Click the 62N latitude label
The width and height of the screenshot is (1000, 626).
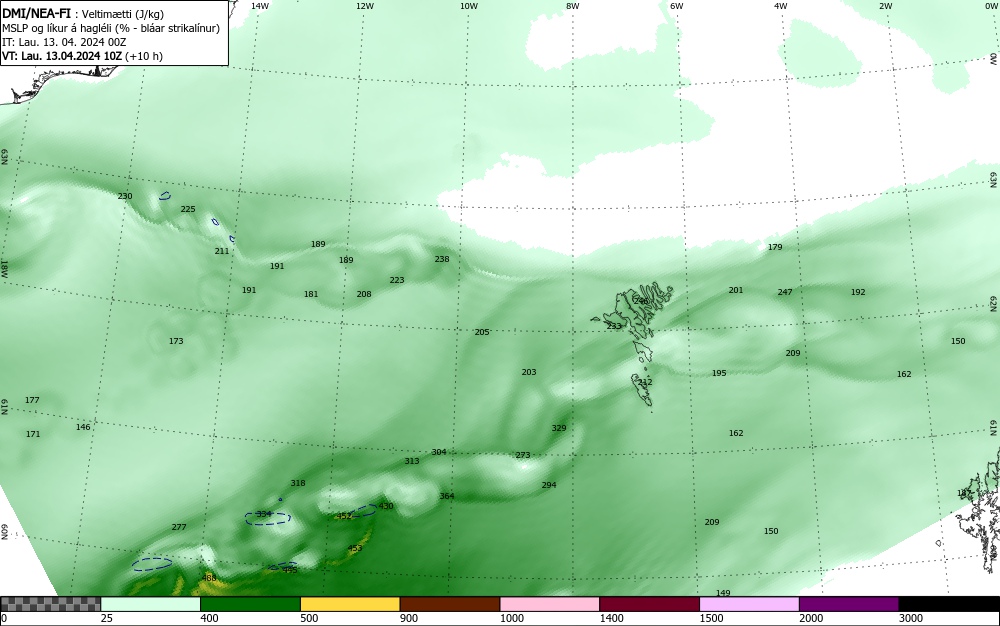tap(994, 303)
